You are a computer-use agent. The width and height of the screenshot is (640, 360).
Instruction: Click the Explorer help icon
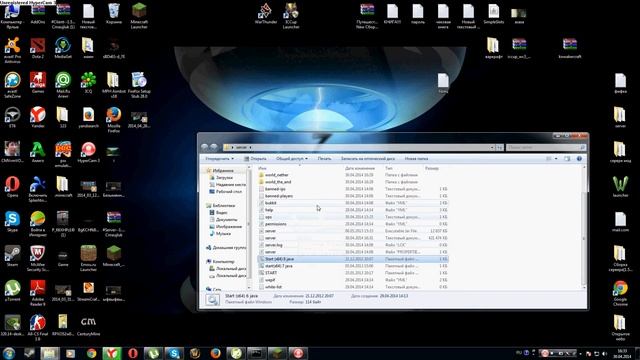click(579, 159)
